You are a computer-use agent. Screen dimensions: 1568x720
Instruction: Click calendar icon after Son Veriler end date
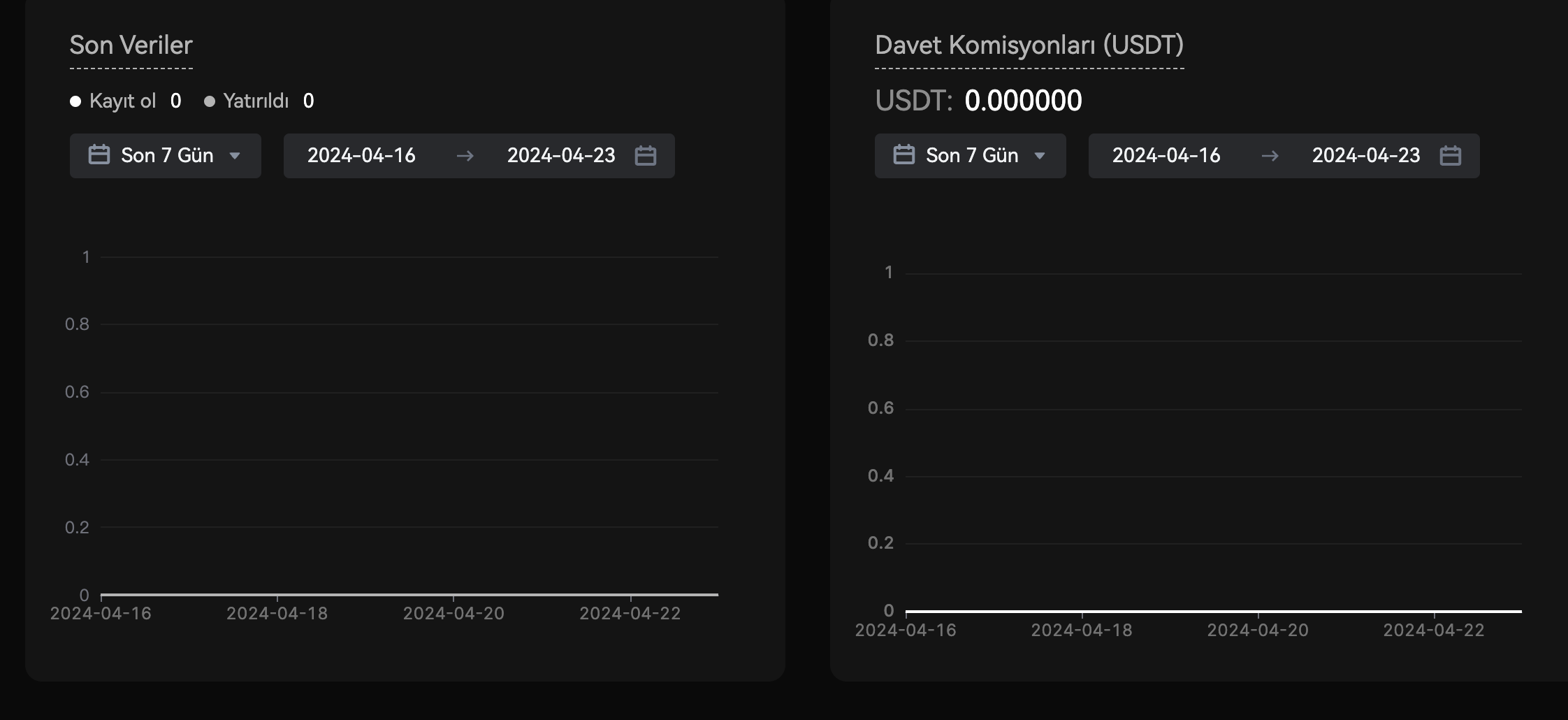[x=645, y=155]
